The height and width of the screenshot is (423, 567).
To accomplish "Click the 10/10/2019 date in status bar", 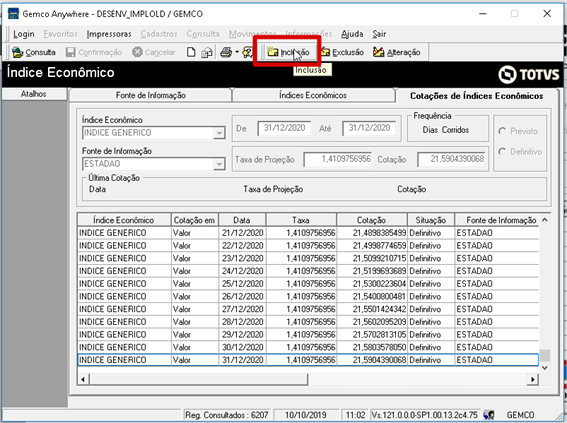I will click(x=306, y=415).
